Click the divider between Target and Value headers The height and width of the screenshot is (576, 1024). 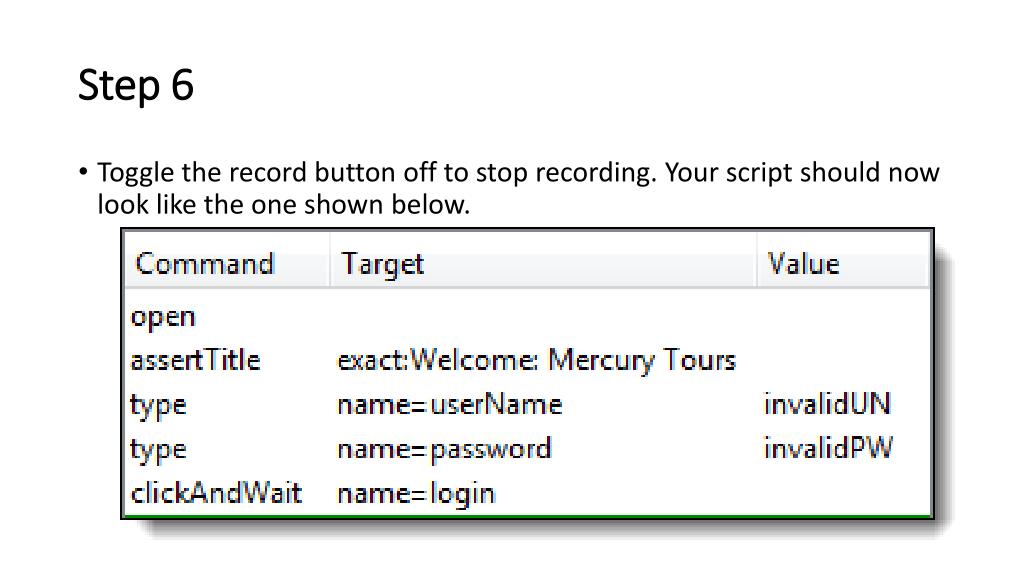click(x=757, y=264)
